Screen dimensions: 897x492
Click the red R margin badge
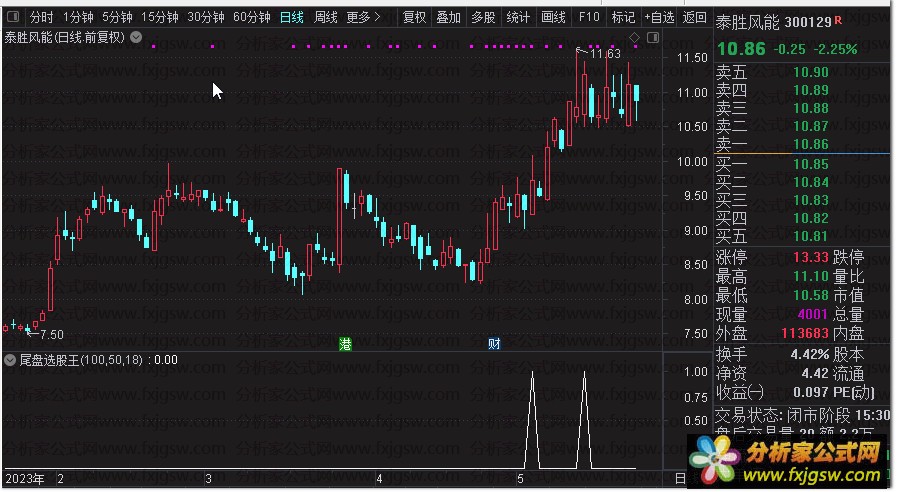[x=838, y=21]
